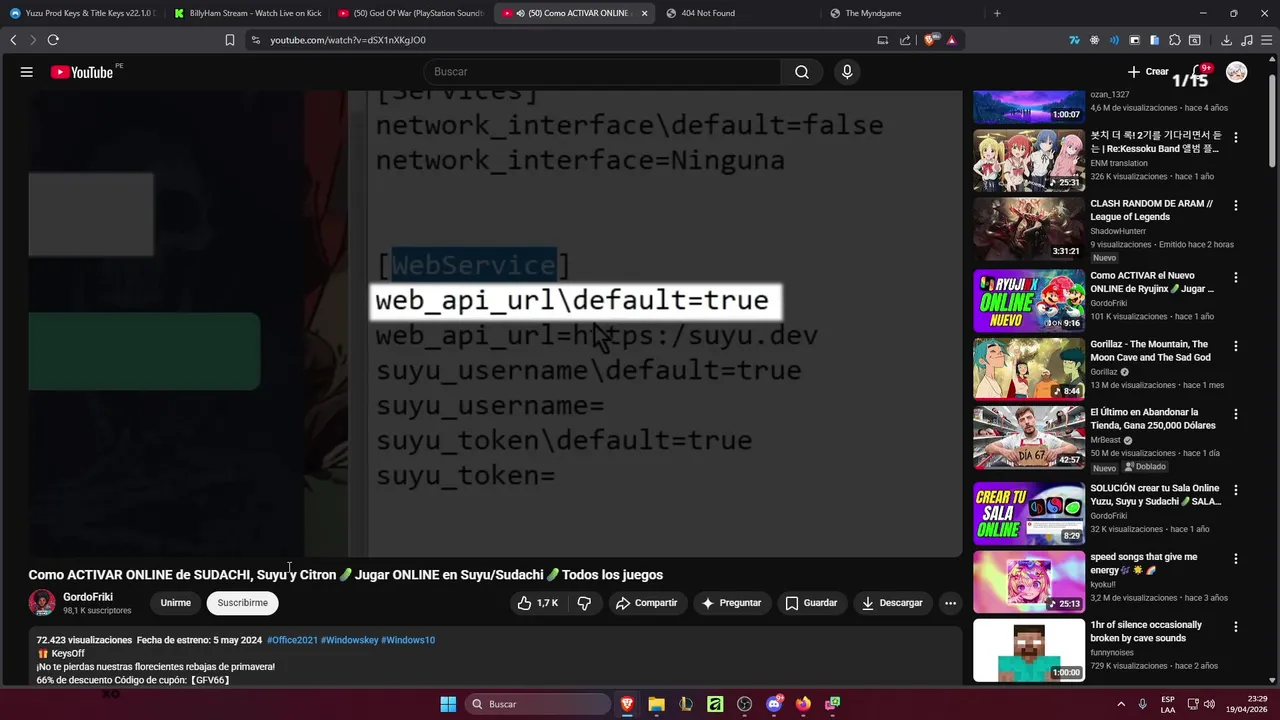This screenshot has width=1280, height=720.
Task: Click the Descargar button
Action: [892, 603]
